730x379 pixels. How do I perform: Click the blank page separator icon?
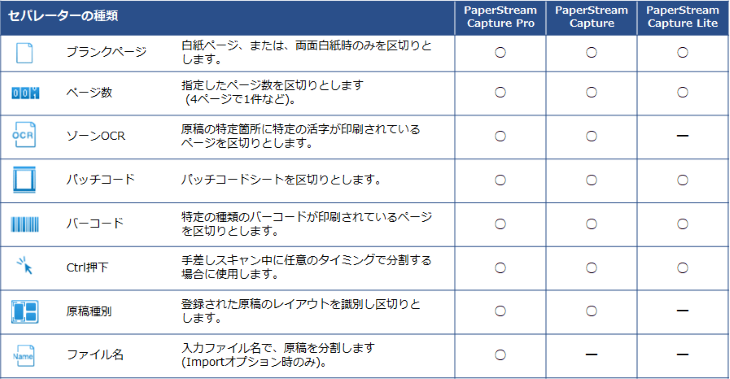[24, 53]
